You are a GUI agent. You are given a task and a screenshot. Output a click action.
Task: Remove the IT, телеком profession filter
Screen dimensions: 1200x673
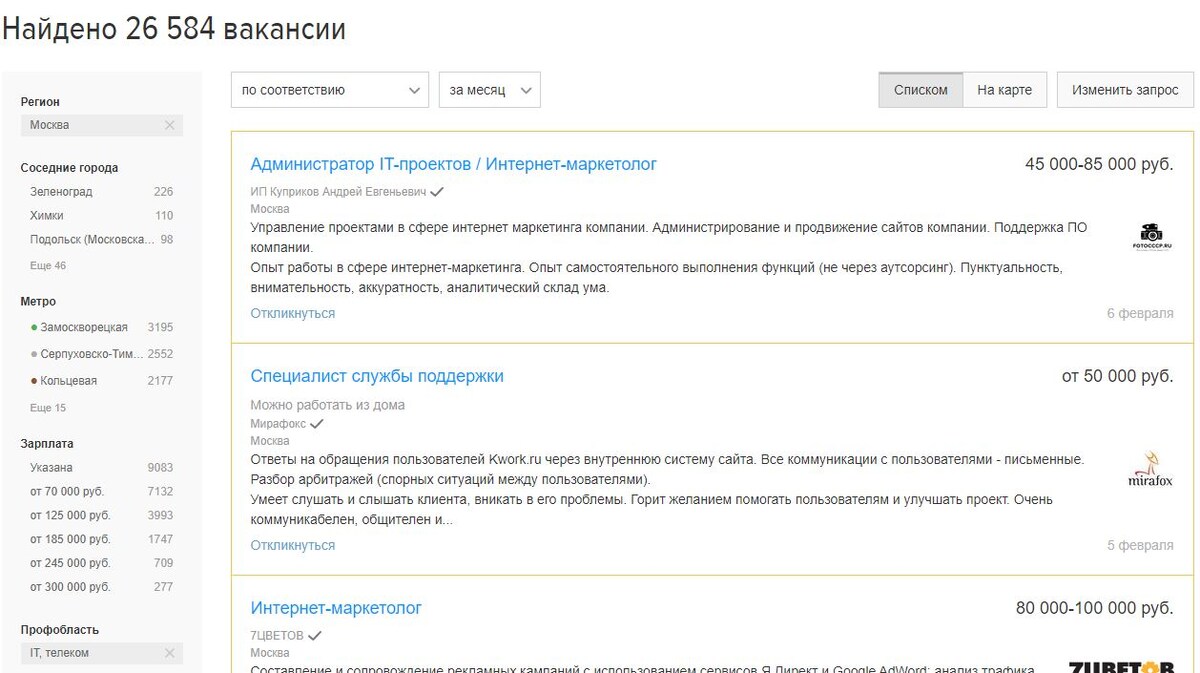(x=171, y=652)
